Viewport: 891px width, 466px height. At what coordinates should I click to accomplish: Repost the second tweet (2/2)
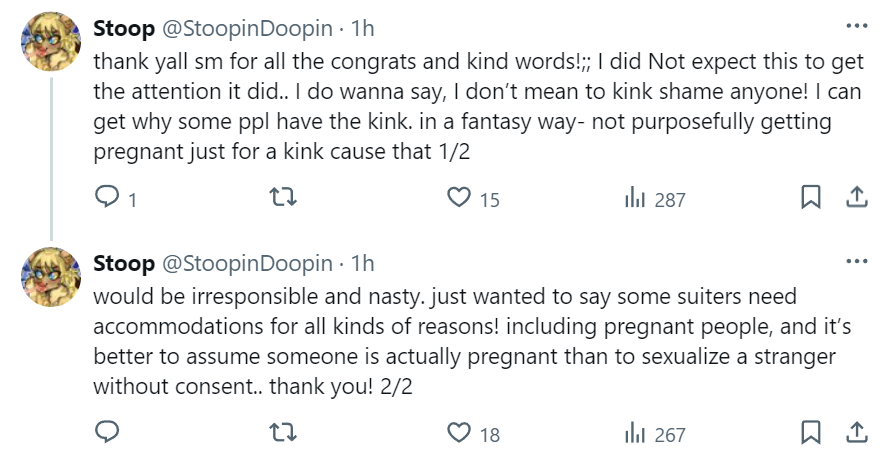pyautogui.click(x=284, y=433)
